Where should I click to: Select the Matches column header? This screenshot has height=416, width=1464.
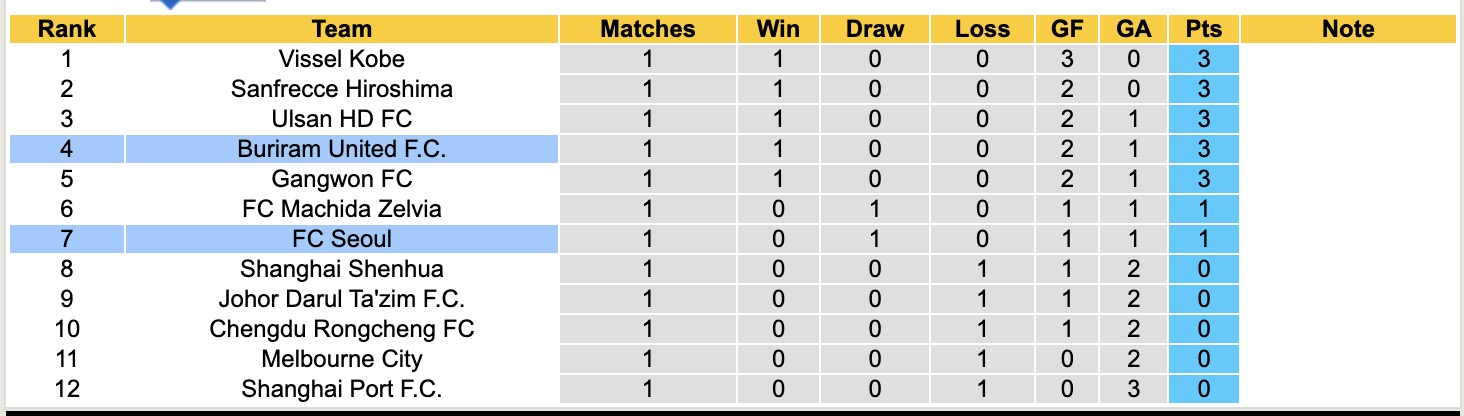pos(647,29)
